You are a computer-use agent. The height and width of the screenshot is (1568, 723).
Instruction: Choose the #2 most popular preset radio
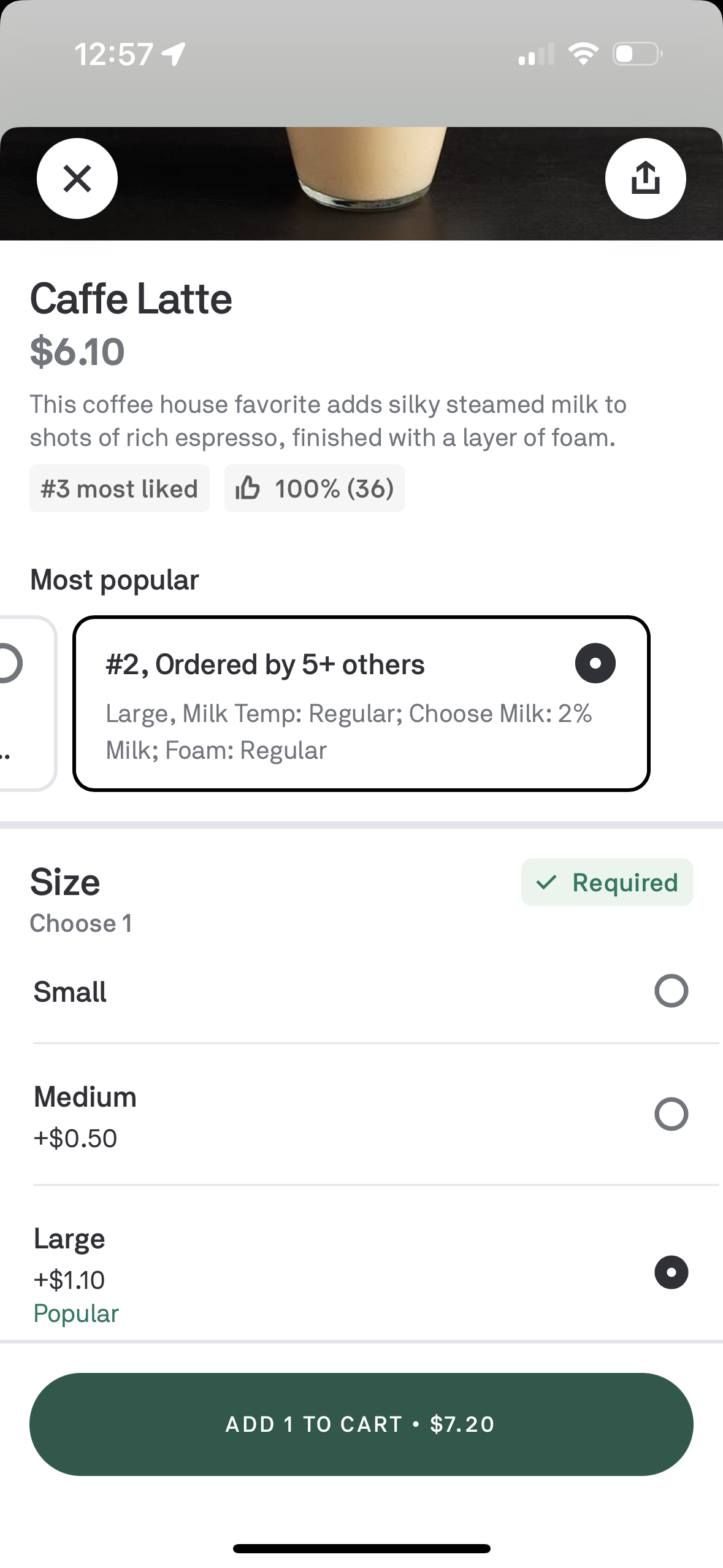pyautogui.click(x=595, y=663)
